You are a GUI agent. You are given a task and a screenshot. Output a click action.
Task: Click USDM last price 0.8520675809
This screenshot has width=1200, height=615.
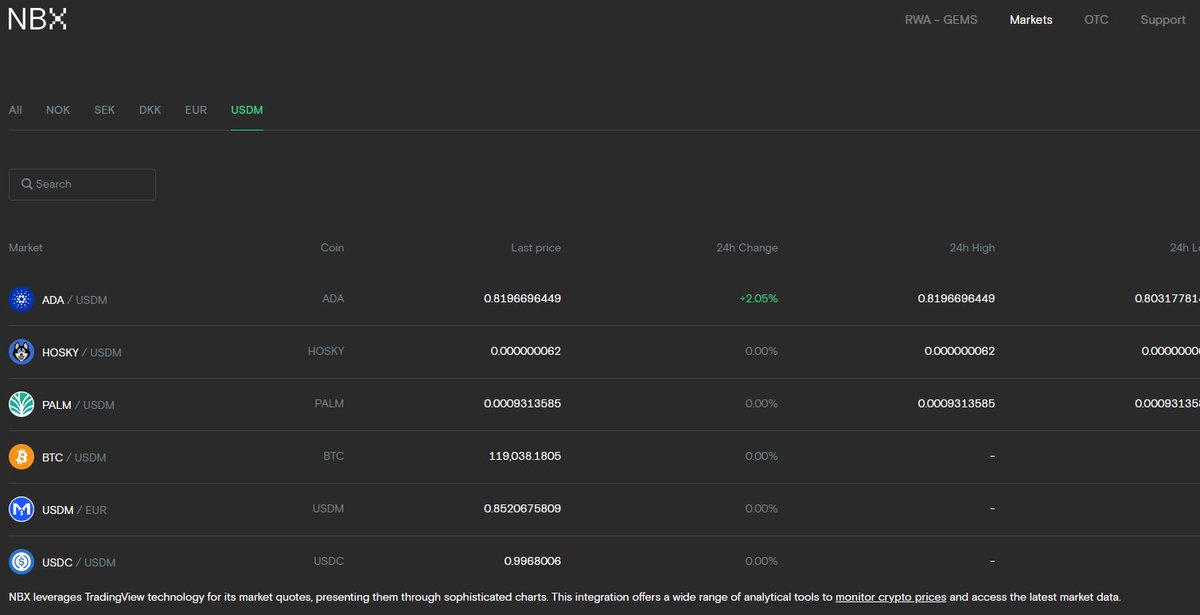522,508
